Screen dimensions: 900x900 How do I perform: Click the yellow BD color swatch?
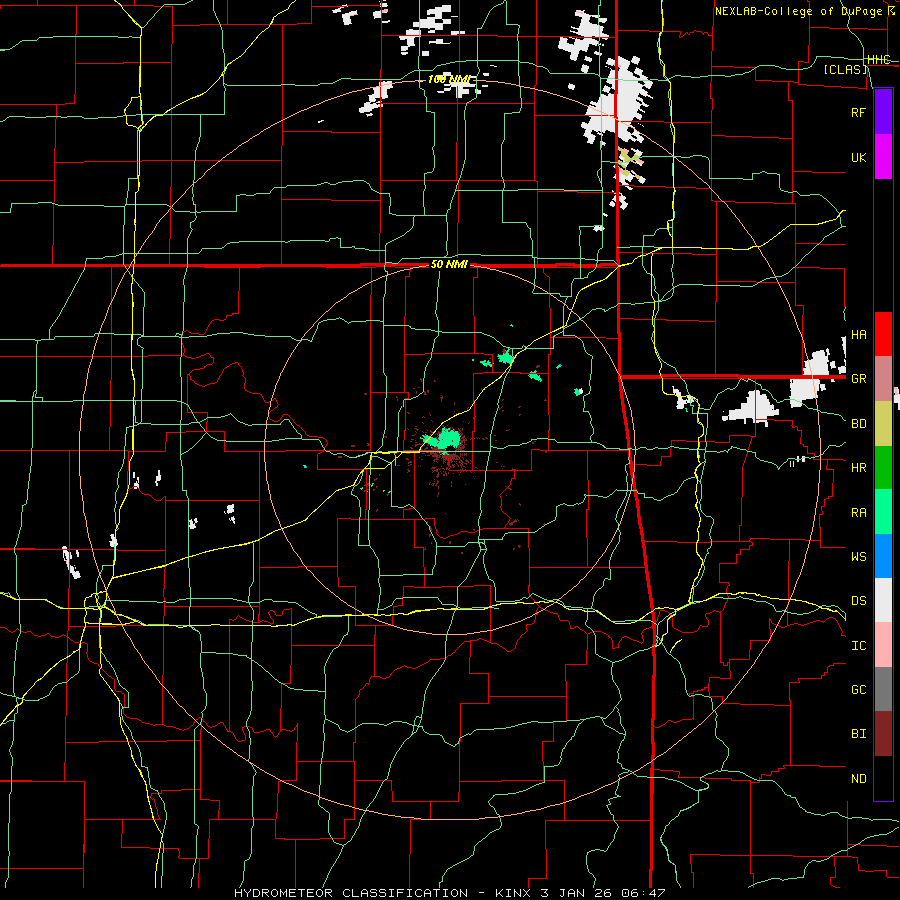click(883, 423)
